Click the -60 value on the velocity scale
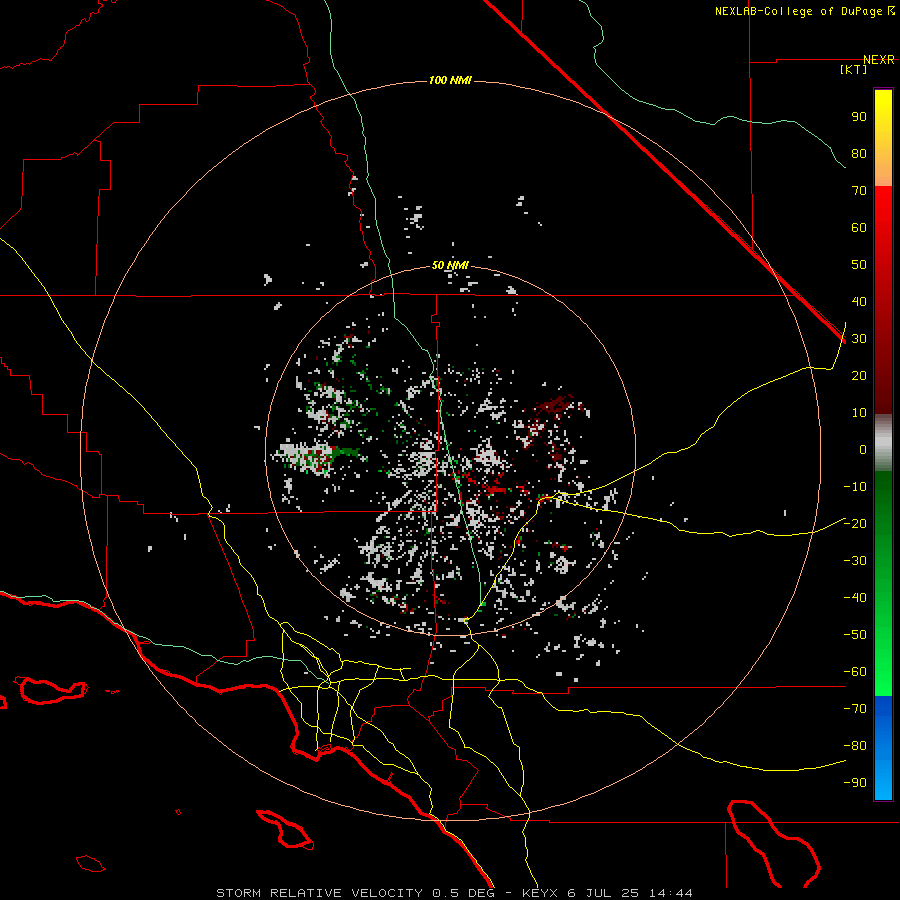The image size is (900, 900). click(855, 672)
